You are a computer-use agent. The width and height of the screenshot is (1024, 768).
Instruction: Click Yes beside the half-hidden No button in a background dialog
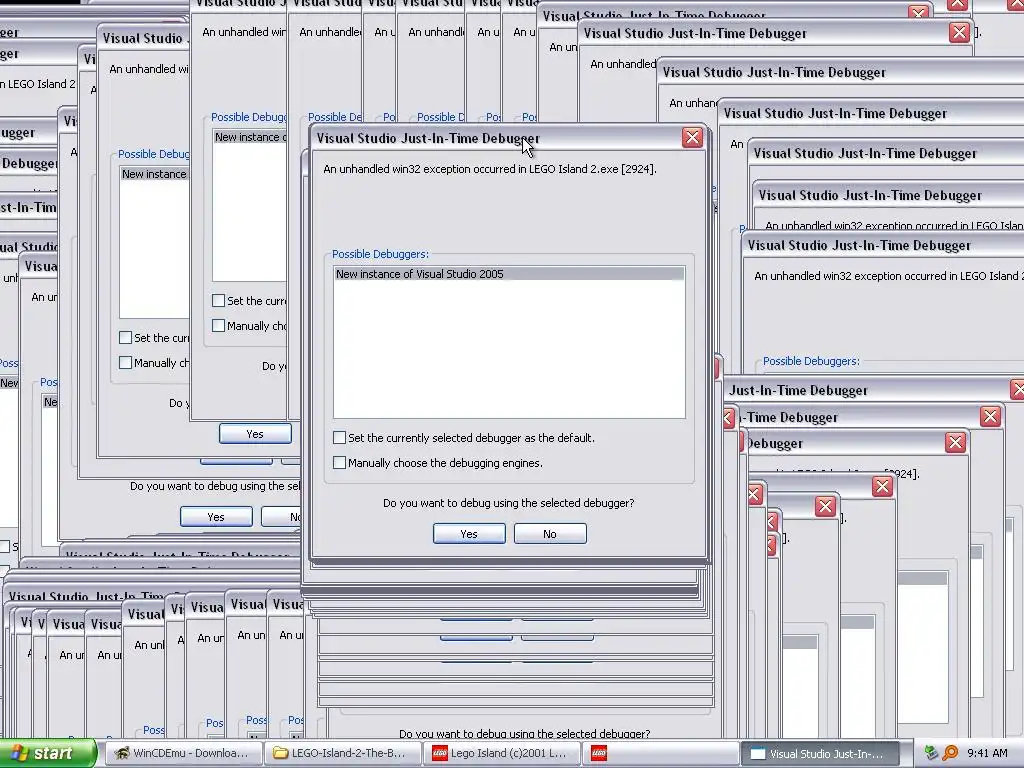(x=216, y=517)
